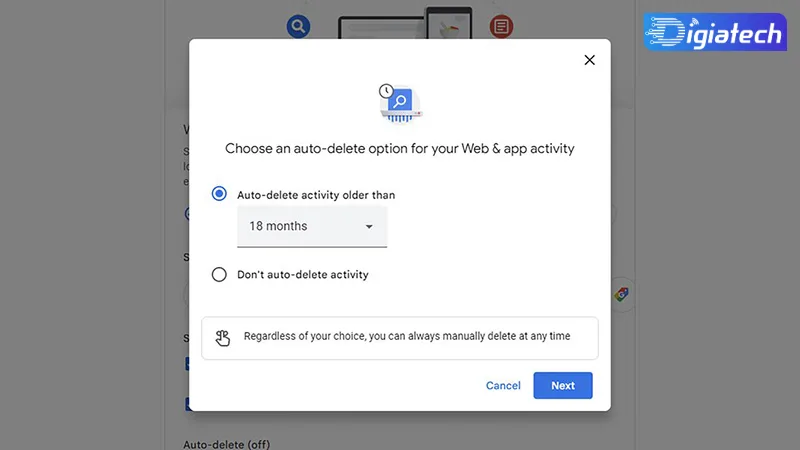Click the Cancel button
The image size is (800, 450).
[x=503, y=386]
